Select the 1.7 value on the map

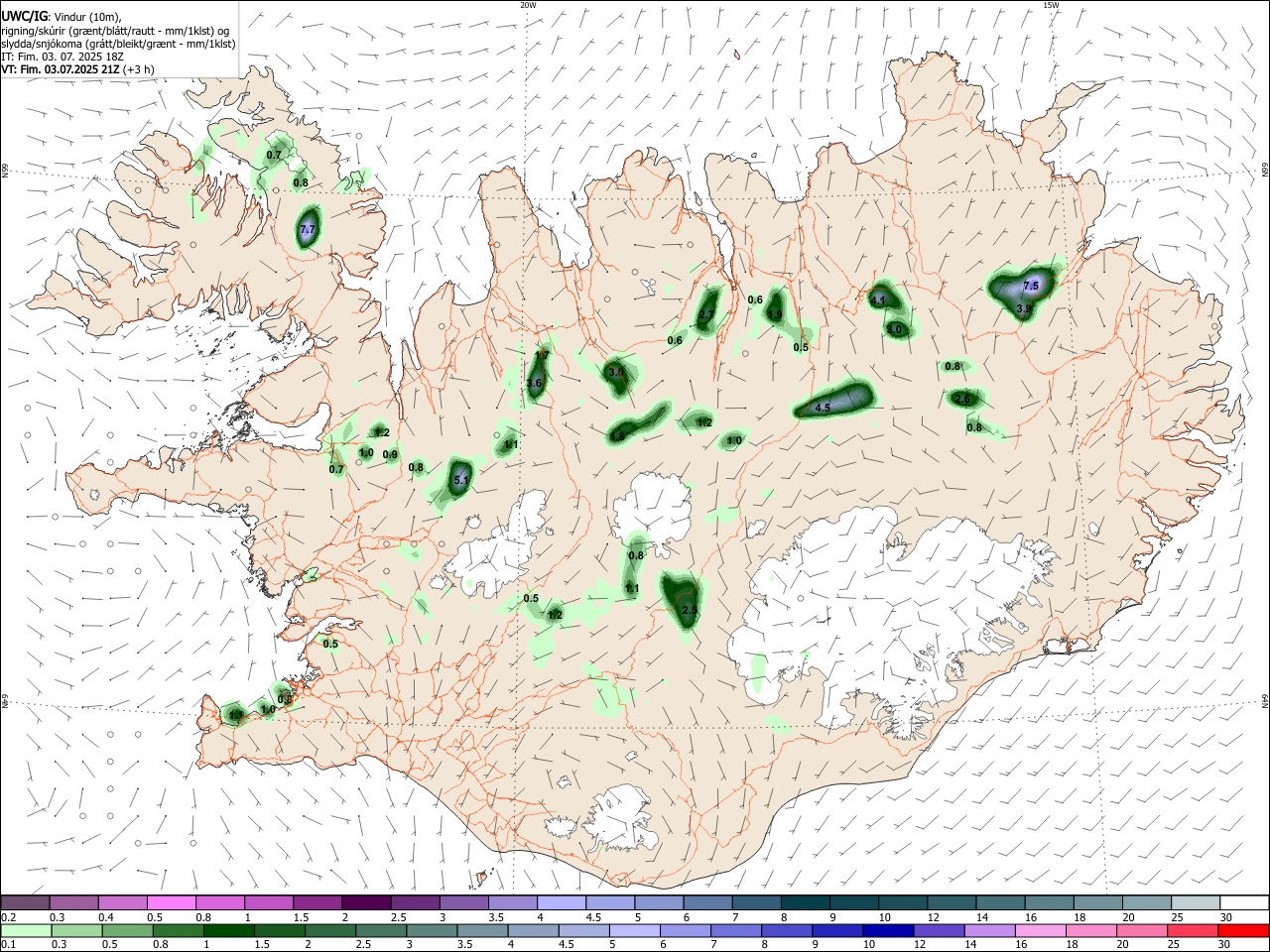tap(542, 355)
